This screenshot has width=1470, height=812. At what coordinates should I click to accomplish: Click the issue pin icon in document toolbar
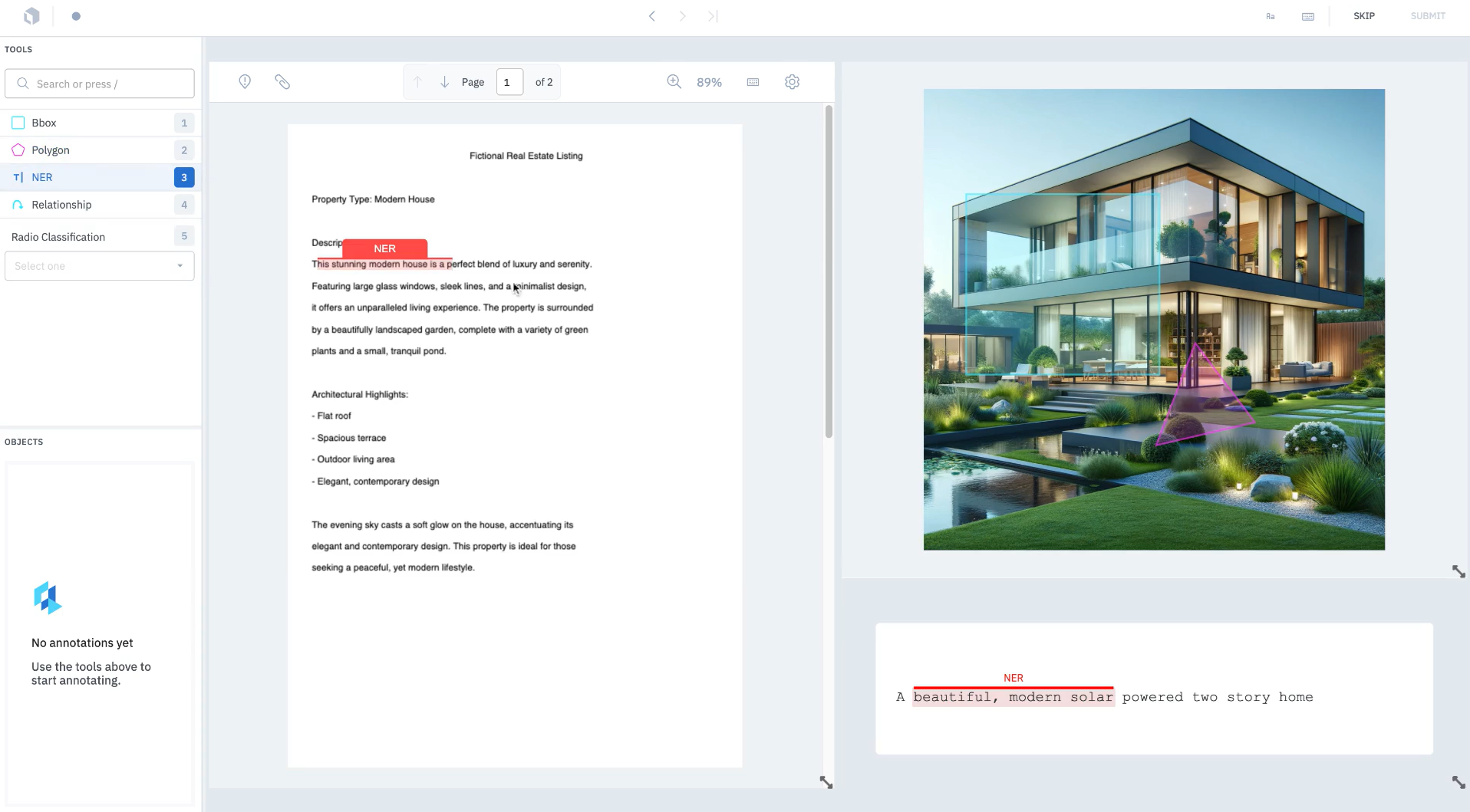(245, 82)
